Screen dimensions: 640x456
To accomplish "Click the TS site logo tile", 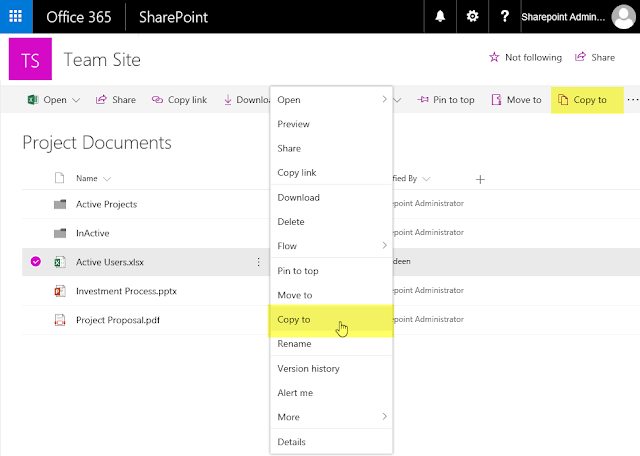I will click(x=30, y=59).
